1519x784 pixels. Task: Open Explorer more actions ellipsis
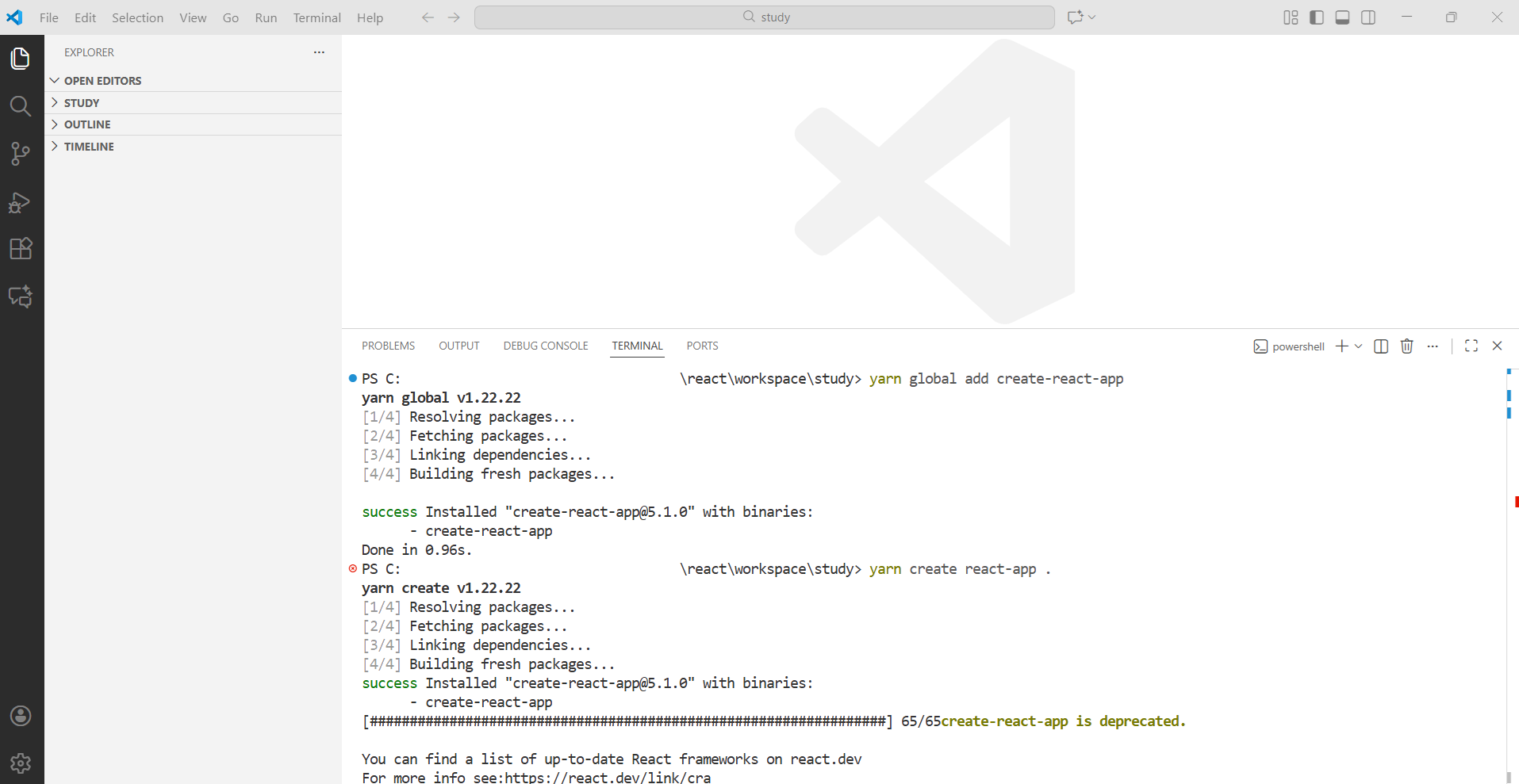tap(319, 52)
